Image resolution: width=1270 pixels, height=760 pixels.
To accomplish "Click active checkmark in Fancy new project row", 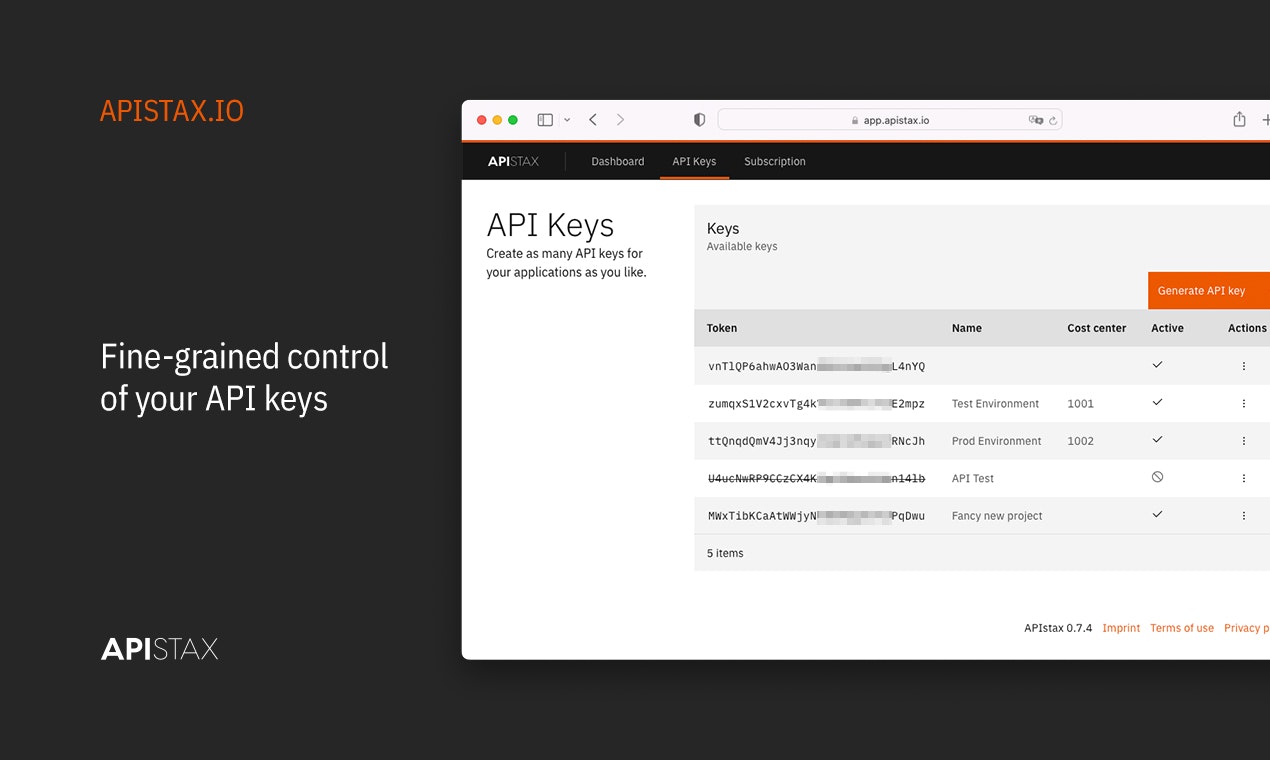I will pyautogui.click(x=1157, y=514).
